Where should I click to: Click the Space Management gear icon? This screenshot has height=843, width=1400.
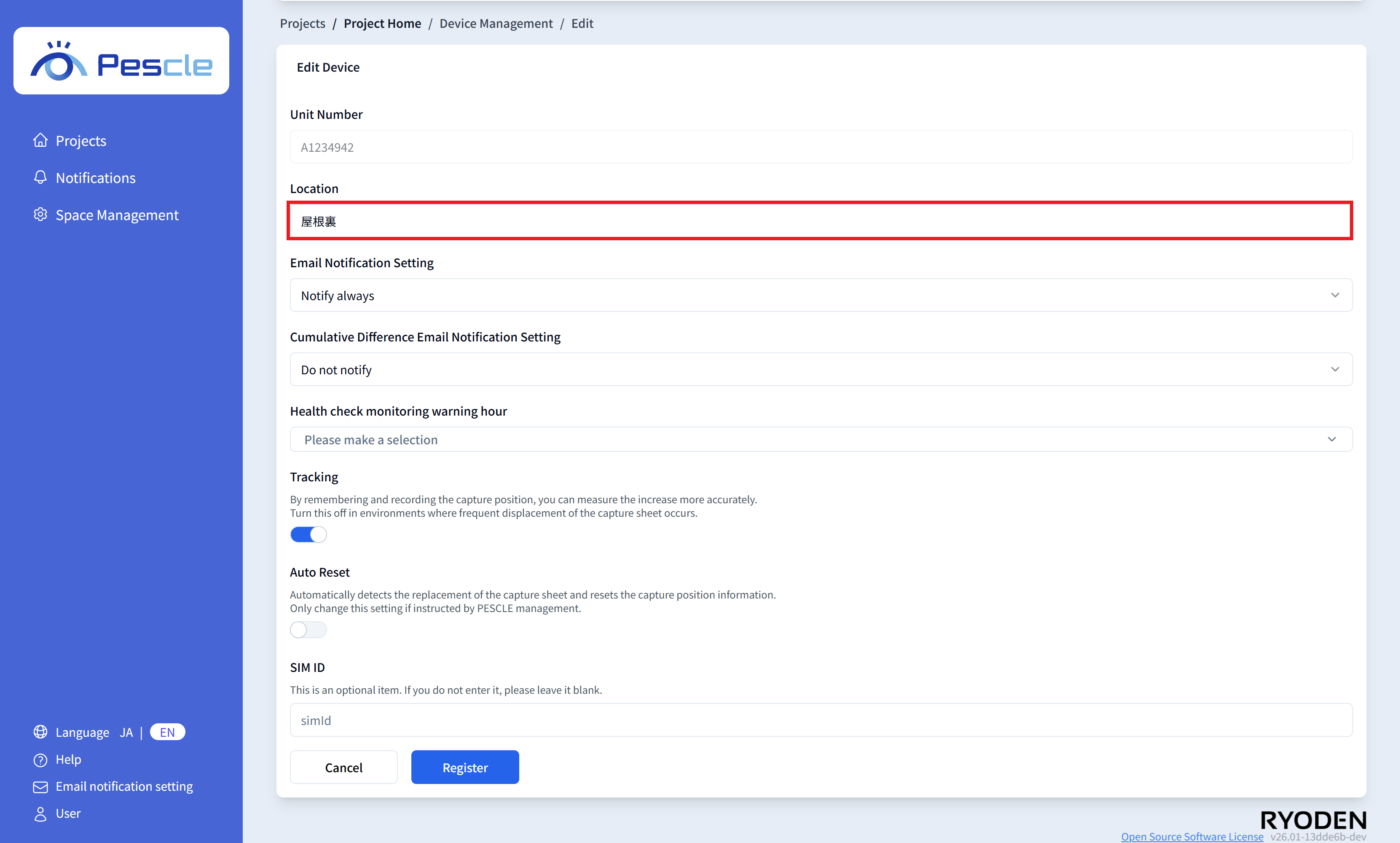40,215
